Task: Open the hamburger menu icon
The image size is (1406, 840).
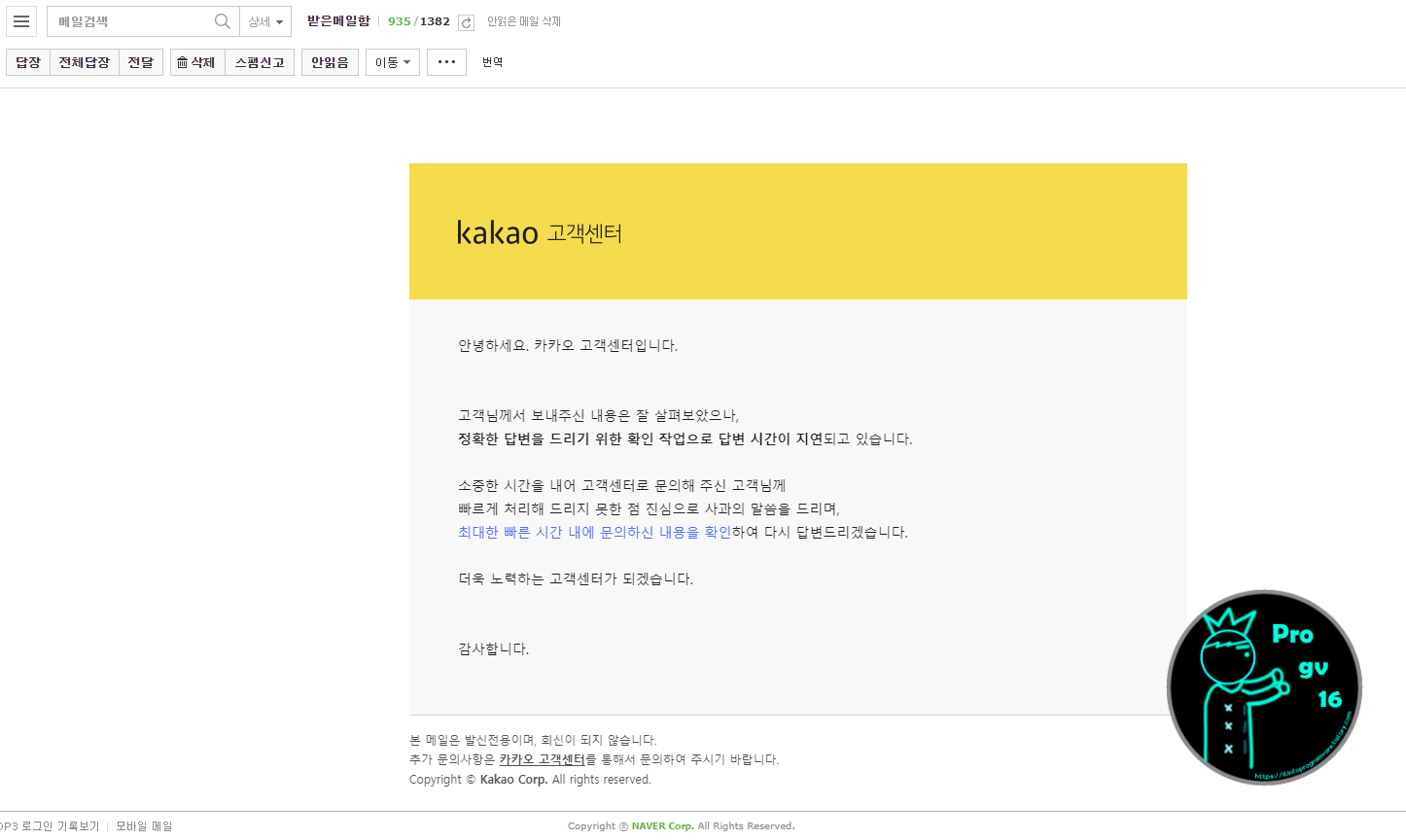Action: pos(21,21)
